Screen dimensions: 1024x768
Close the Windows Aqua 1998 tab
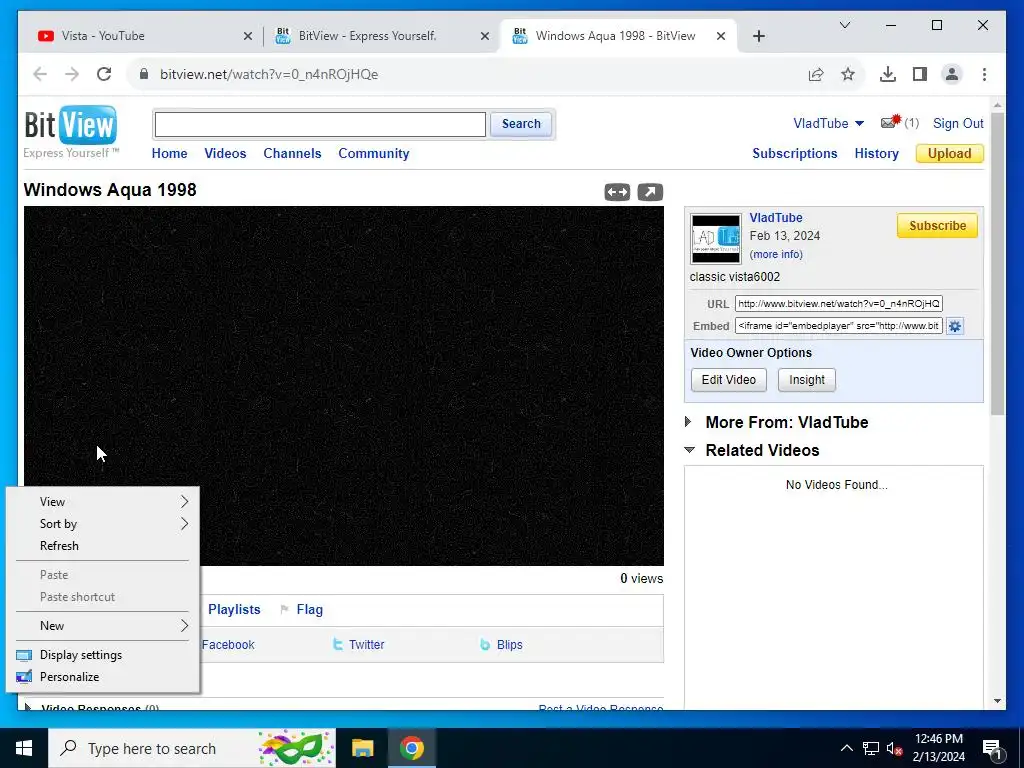pyautogui.click(x=721, y=36)
